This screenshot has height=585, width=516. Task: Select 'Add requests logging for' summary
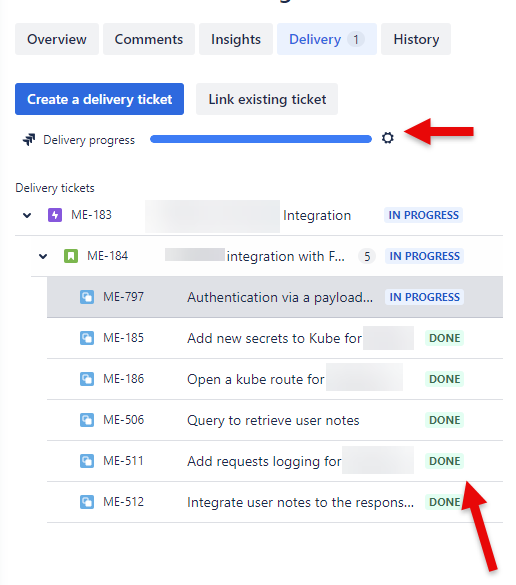(264, 462)
